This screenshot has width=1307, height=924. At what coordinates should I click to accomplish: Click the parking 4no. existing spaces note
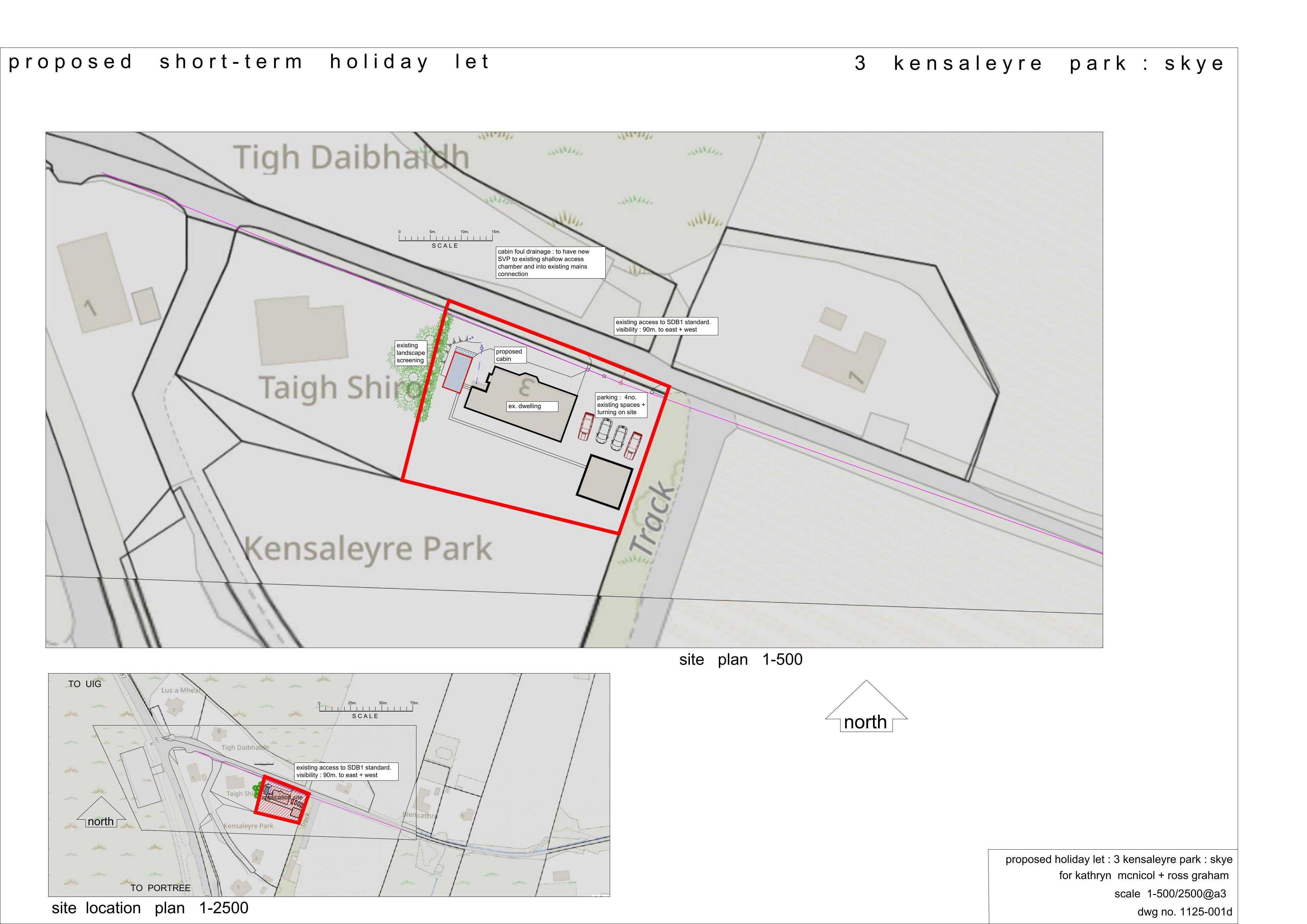[x=621, y=405]
